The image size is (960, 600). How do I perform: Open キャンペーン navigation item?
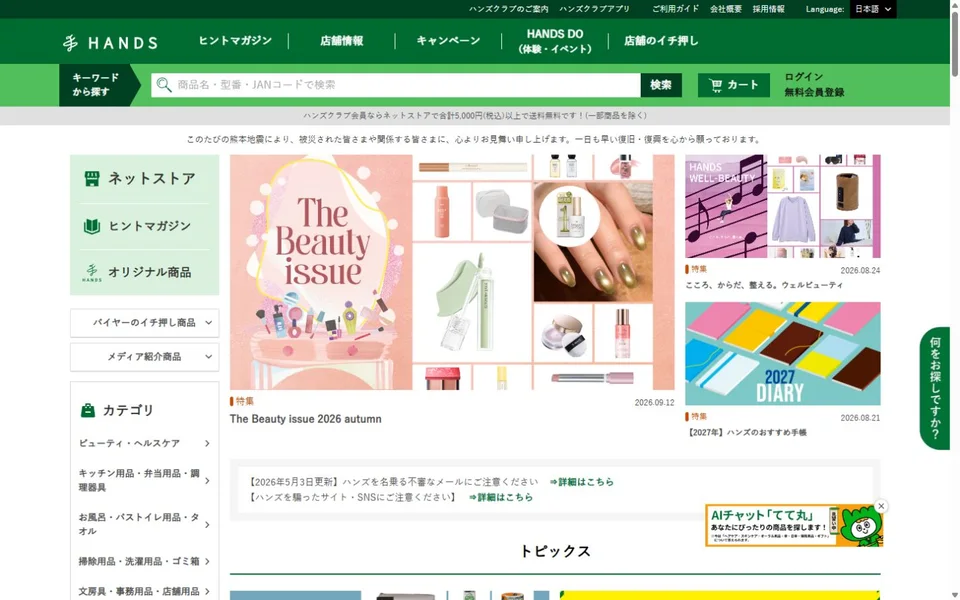pos(448,41)
